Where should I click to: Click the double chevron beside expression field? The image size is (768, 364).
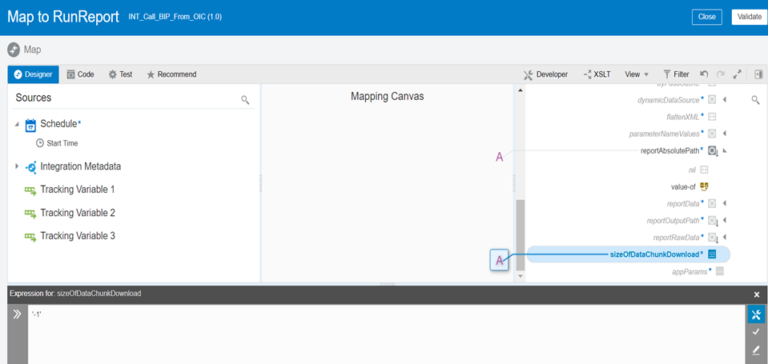(x=17, y=314)
